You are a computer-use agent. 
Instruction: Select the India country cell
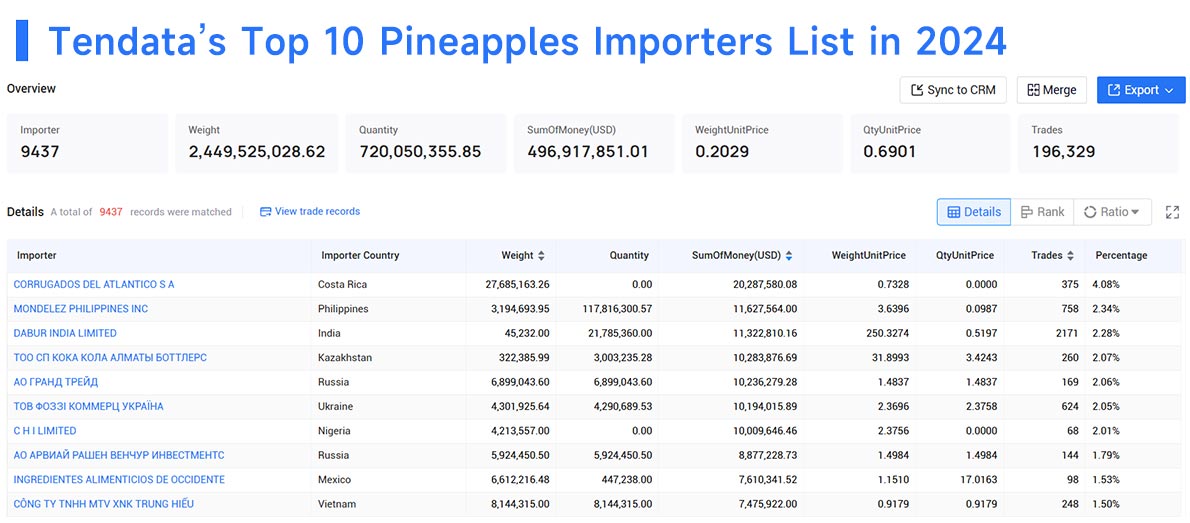[x=329, y=333]
